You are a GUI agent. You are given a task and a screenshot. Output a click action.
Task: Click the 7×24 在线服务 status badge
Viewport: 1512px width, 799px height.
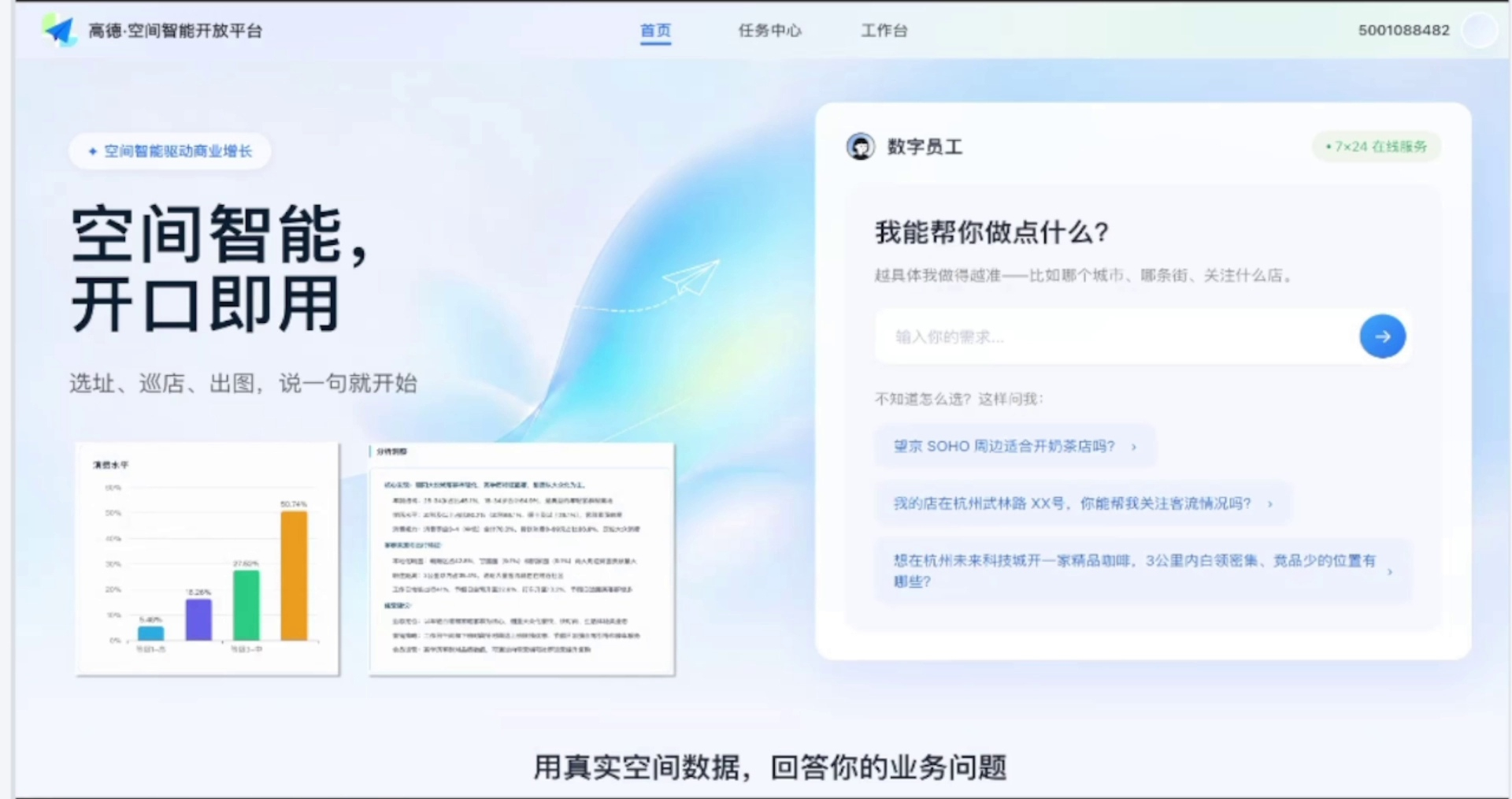click(1377, 147)
